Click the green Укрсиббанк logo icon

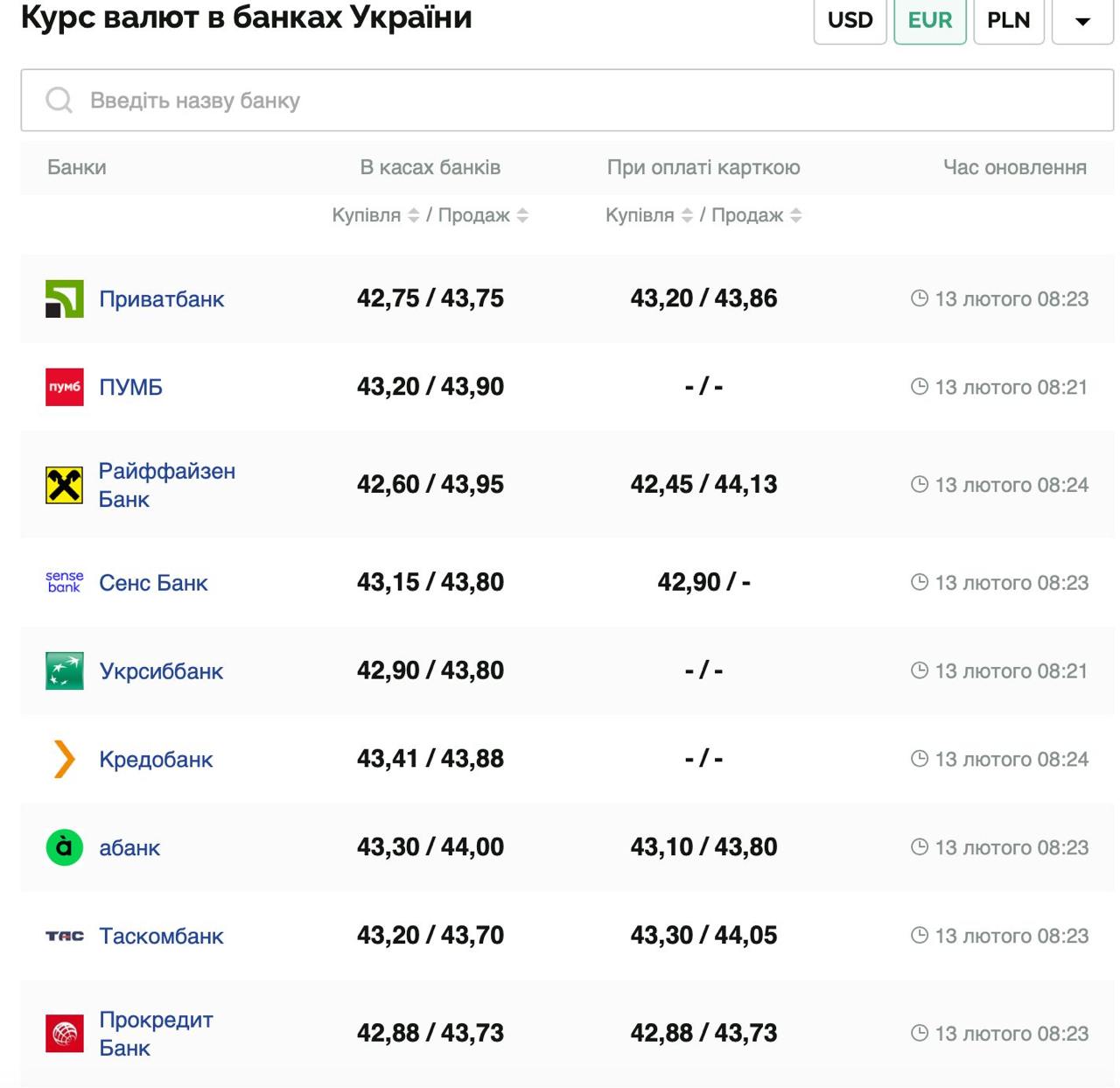tap(64, 671)
